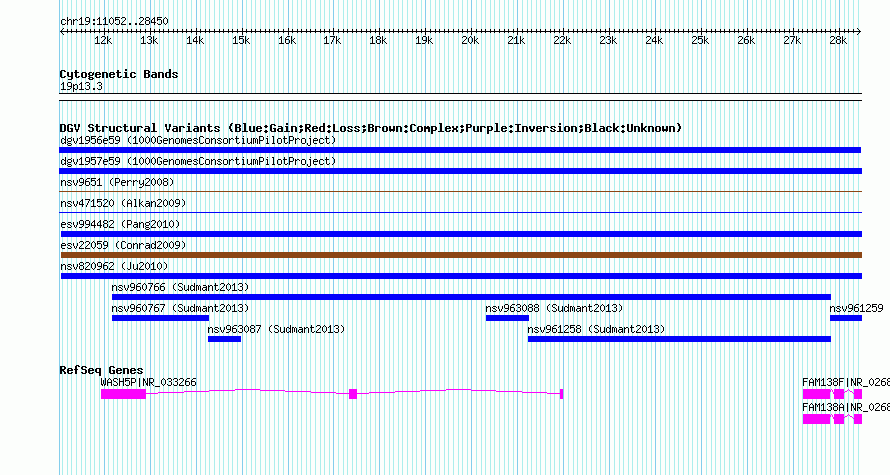Open the FAM138A gene label
The image size is (890, 475).
tap(846, 407)
